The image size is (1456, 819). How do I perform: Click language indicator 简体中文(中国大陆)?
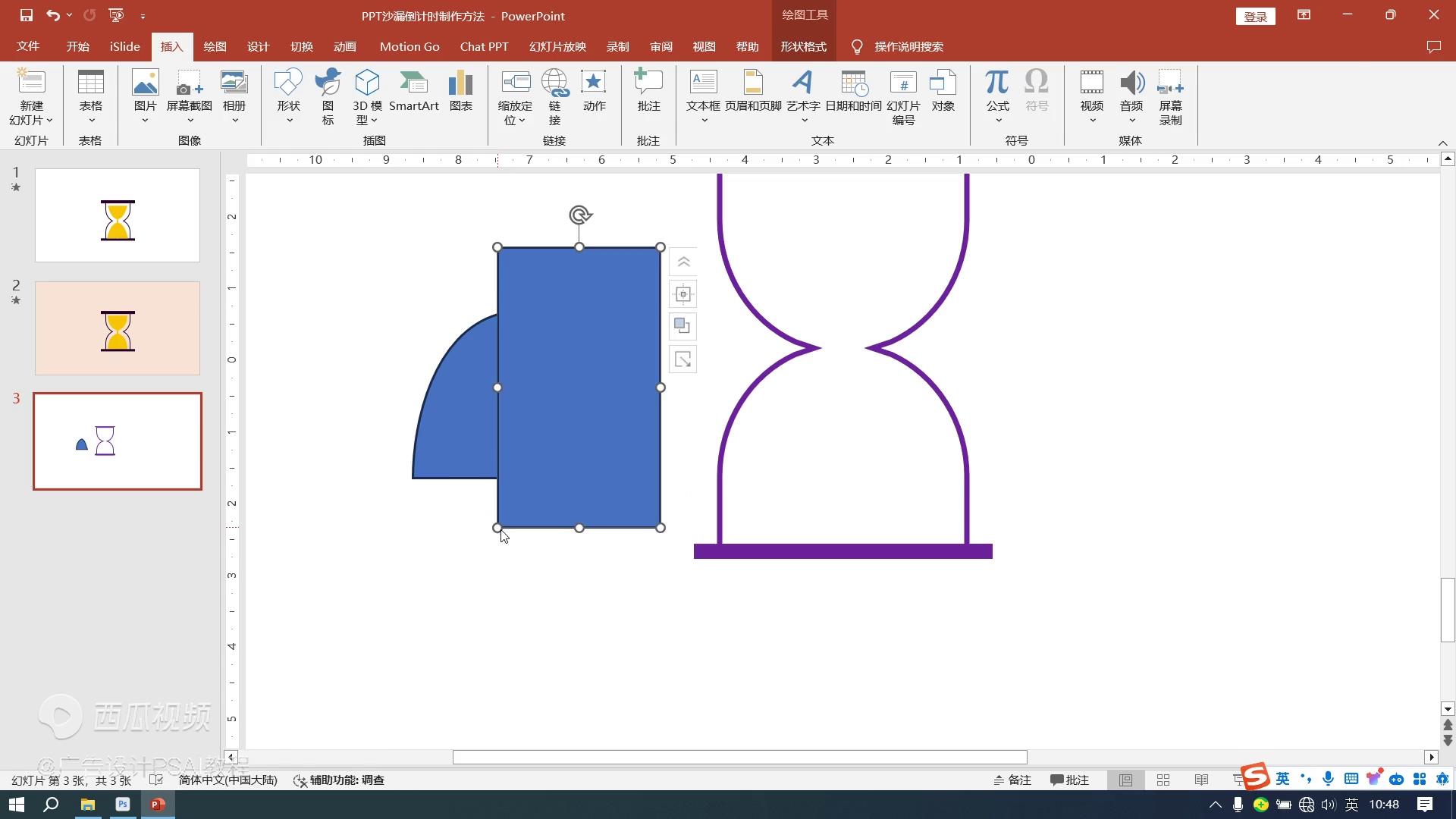tap(227, 780)
